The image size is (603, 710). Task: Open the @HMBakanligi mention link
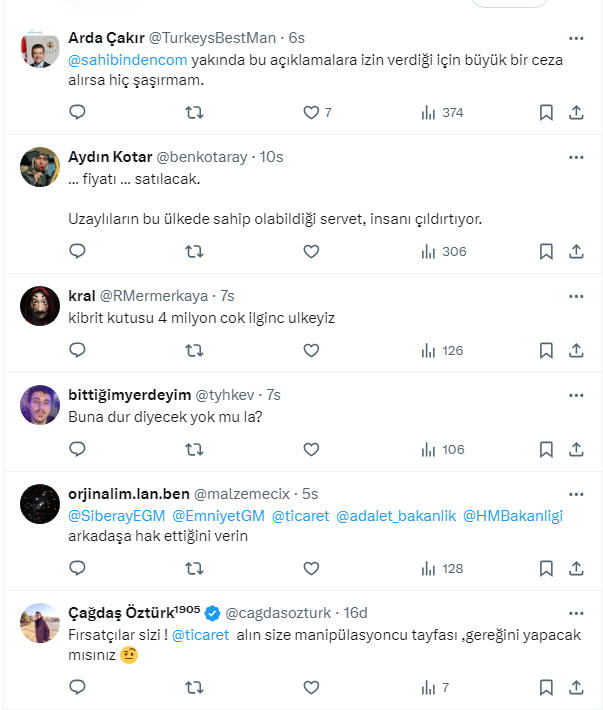pos(513,516)
